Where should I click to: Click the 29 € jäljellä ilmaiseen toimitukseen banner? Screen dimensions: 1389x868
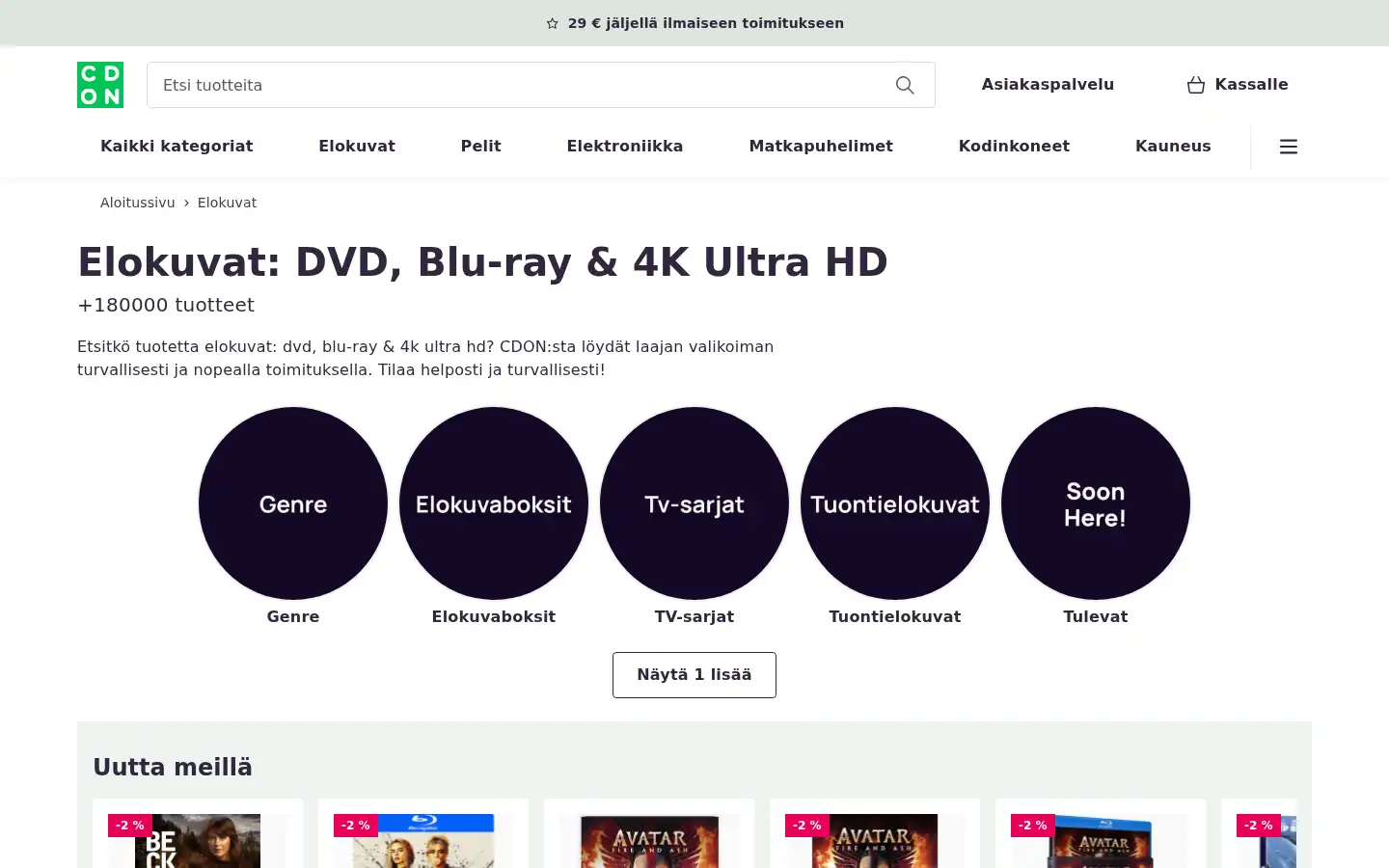pyautogui.click(x=694, y=23)
